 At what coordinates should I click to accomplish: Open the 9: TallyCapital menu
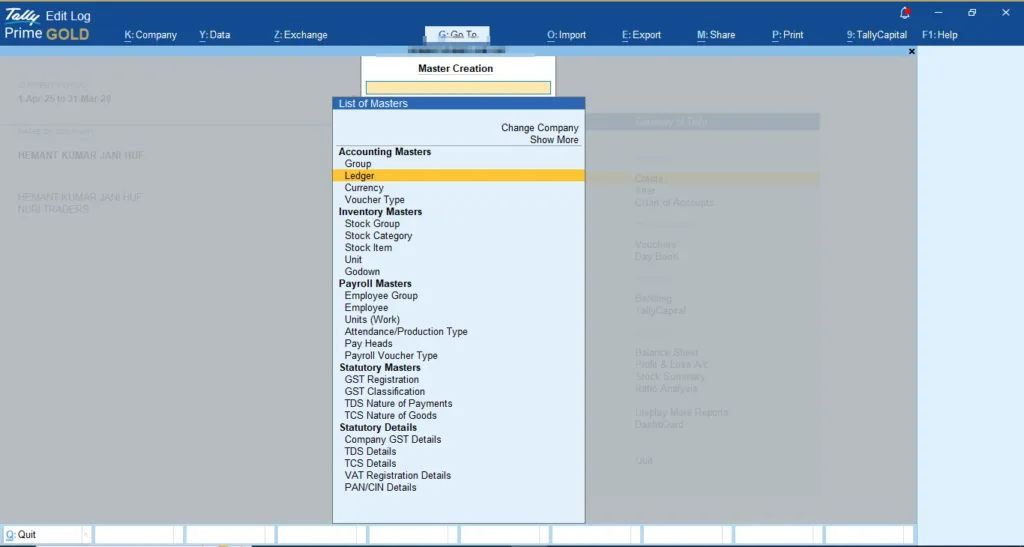pyautogui.click(x=876, y=35)
